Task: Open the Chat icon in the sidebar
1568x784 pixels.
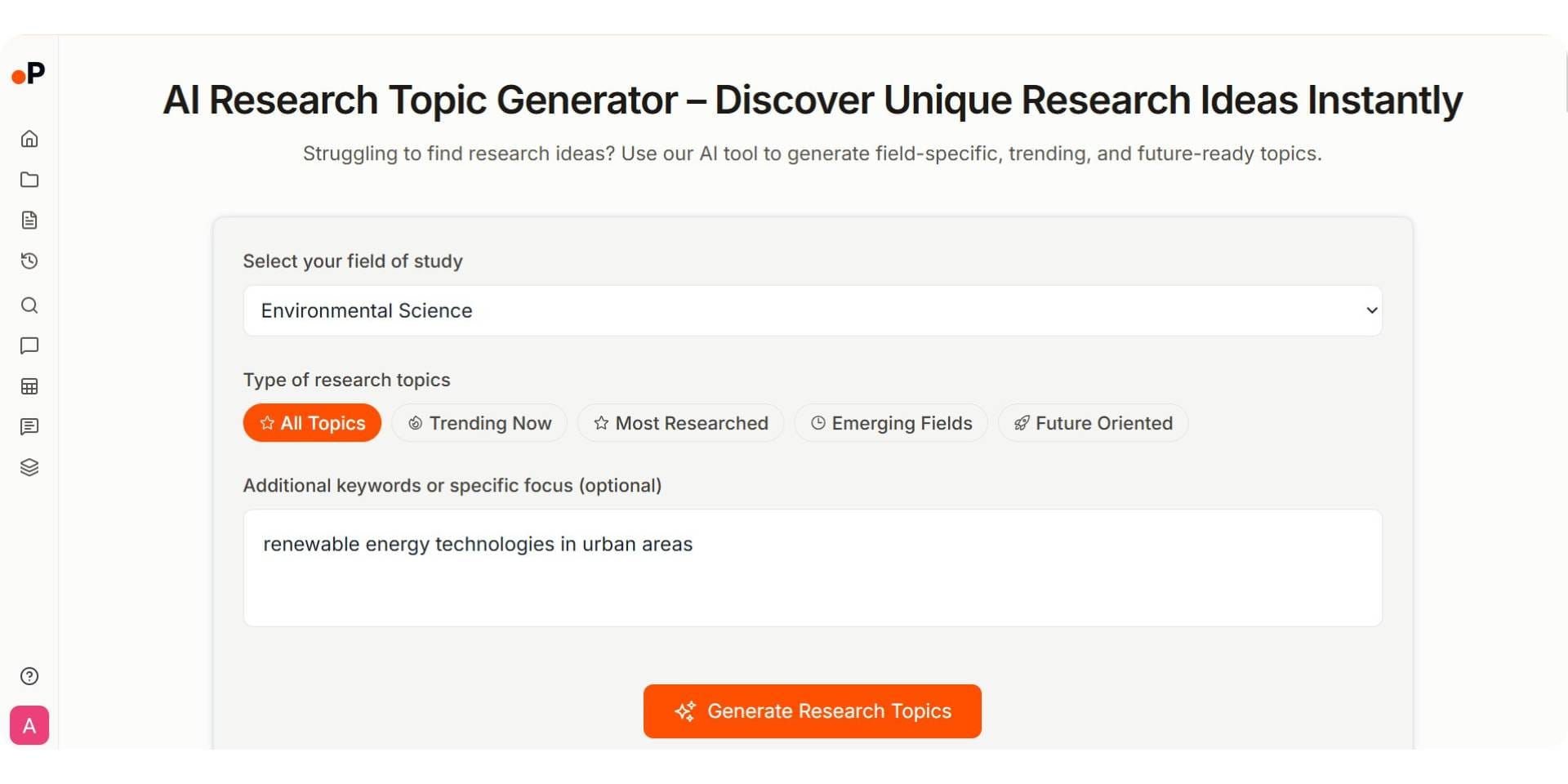Action: 29,346
